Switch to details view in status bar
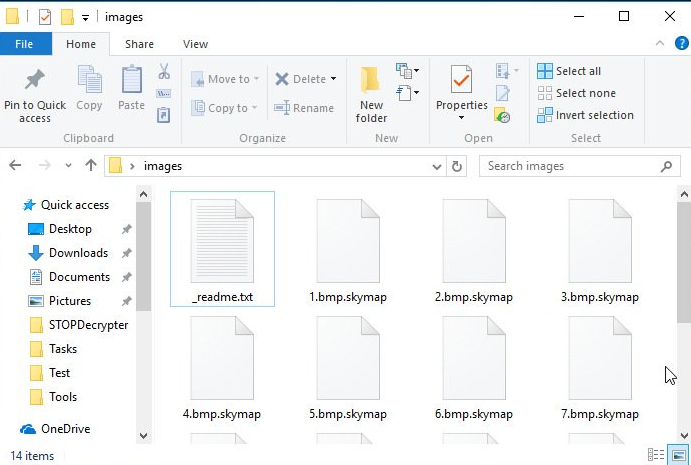Image resolution: width=691 pixels, height=465 pixels. pyautogui.click(x=657, y=455)
